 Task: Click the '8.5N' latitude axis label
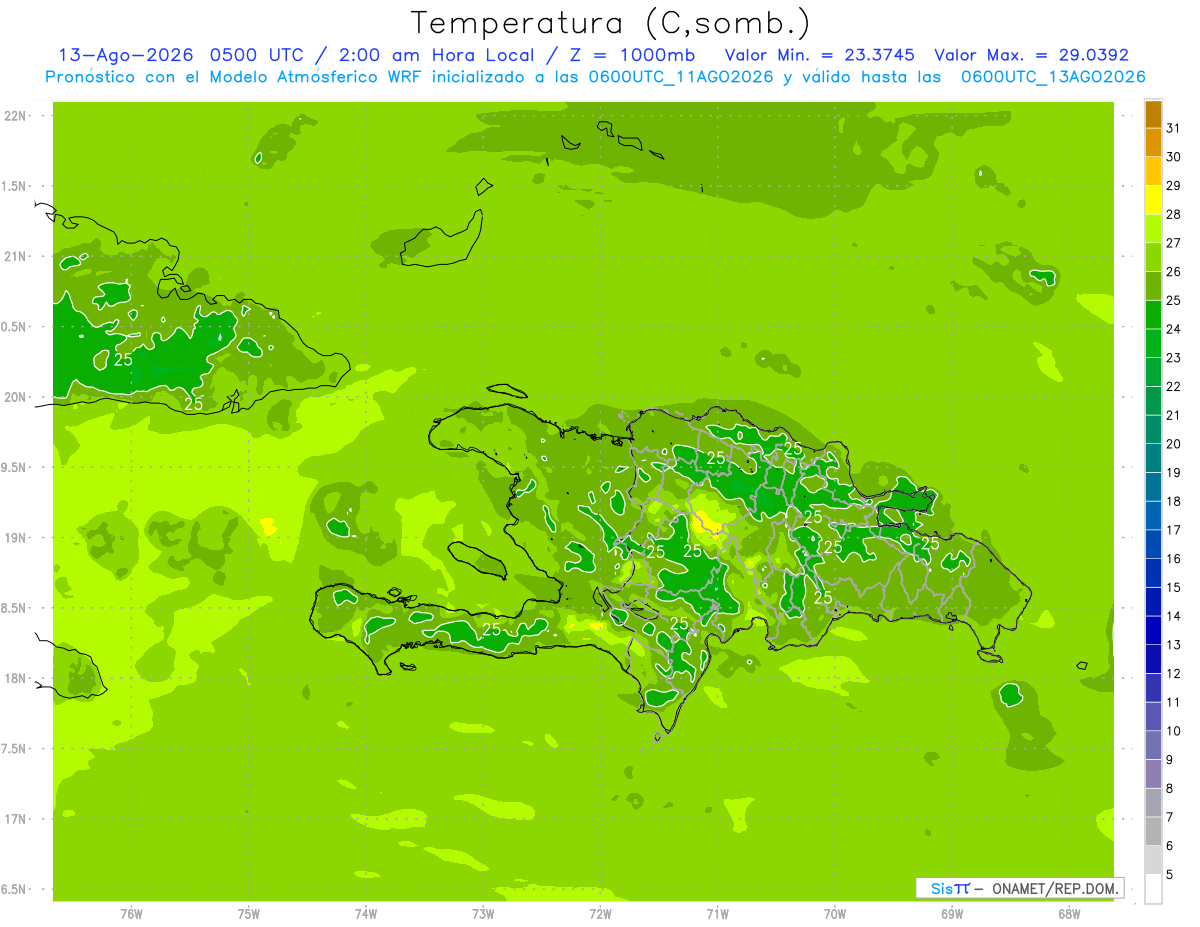[13, 608]
